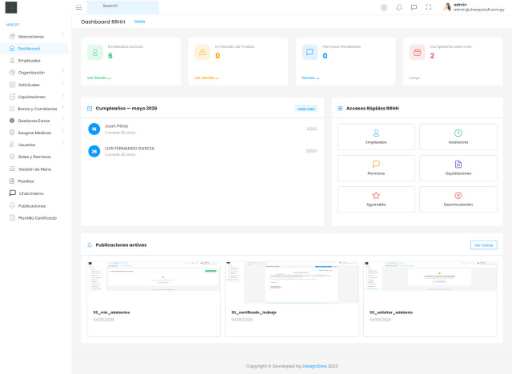Click the Roles y Permisos sidebar icon

click(x=12, y=156)
